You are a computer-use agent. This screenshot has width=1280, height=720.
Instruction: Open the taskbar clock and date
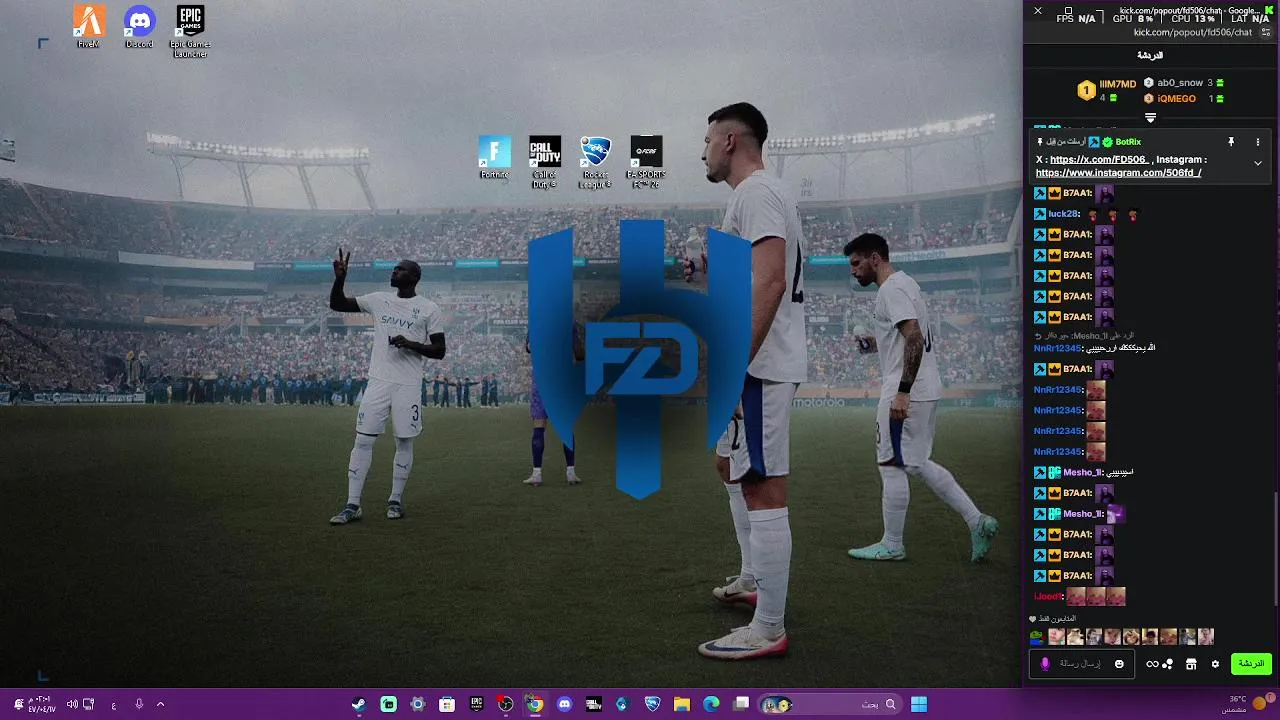click(x=40, y=704)
